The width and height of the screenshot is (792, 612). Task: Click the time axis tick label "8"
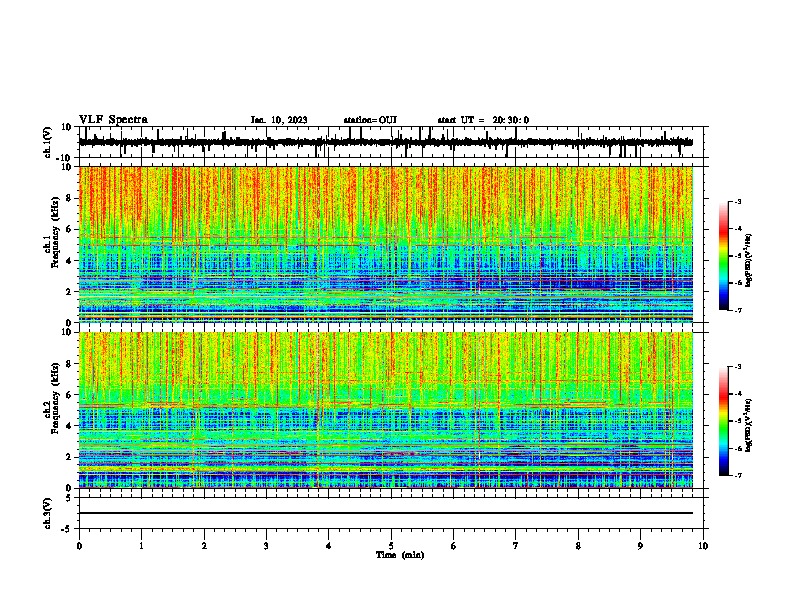click(578, 546)
